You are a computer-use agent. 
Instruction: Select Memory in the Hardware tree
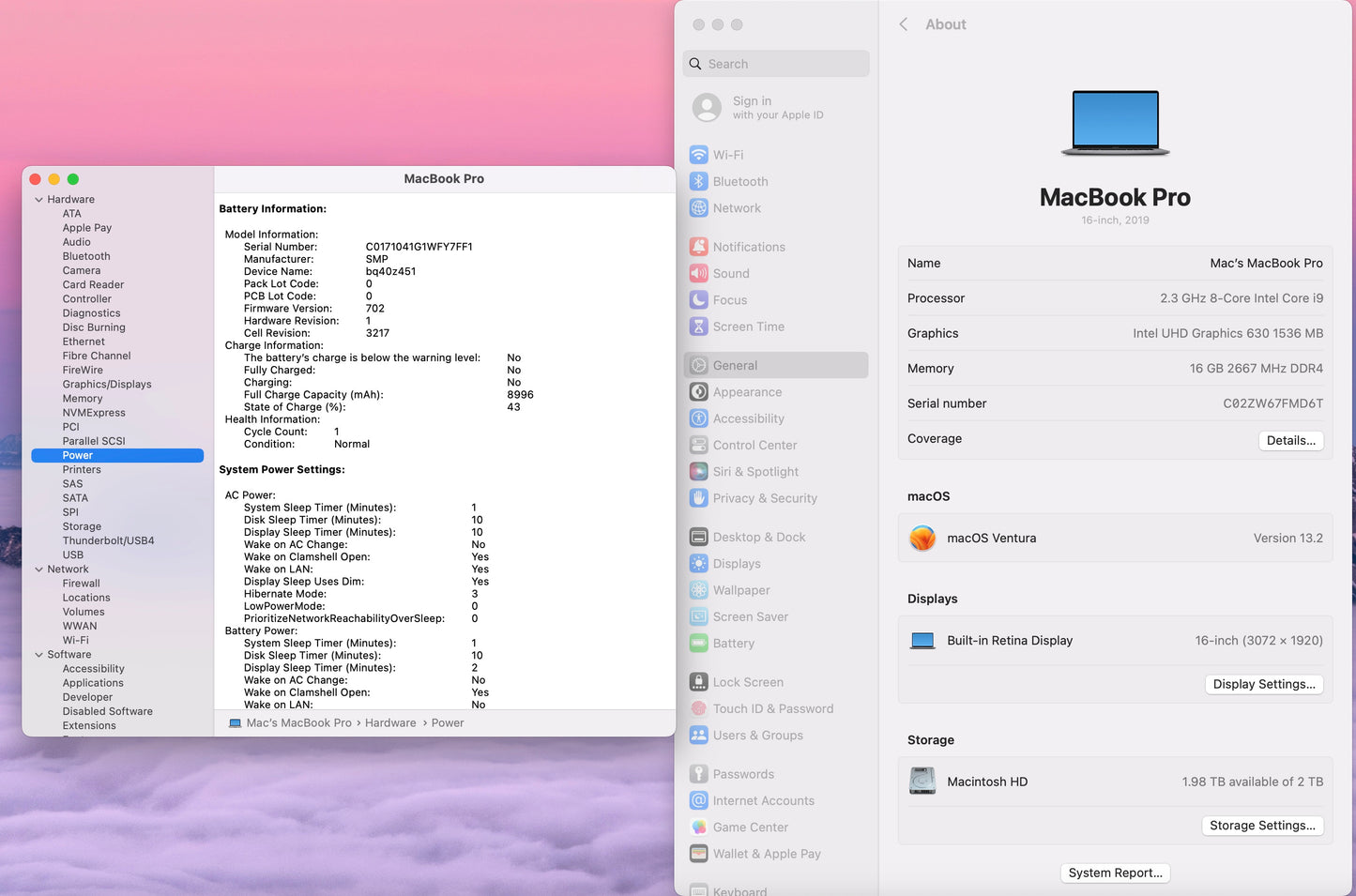[x=83, y=398]
